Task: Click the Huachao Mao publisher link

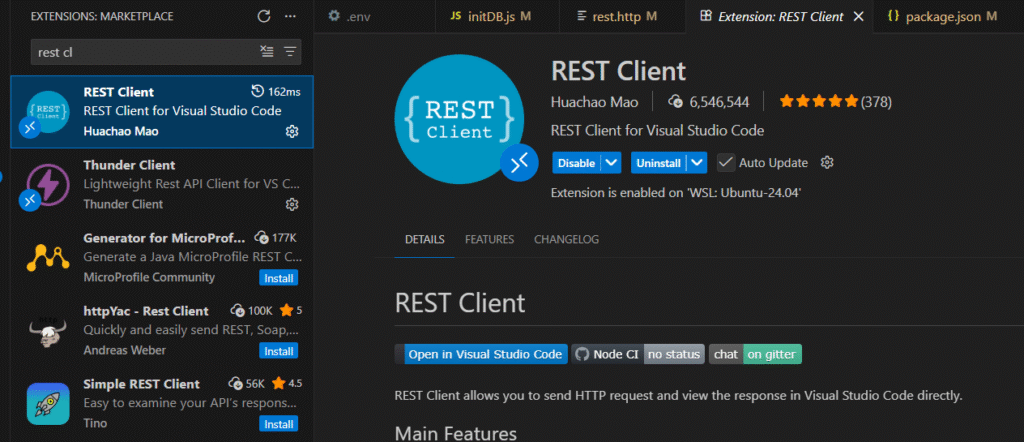Action: click(594, 102)
